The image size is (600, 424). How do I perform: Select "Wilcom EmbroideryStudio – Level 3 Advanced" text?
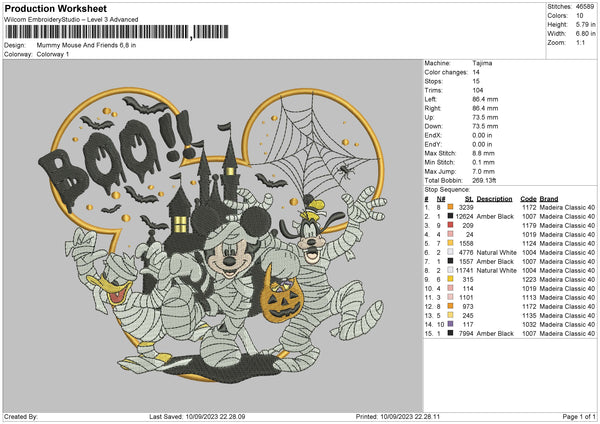71,20
